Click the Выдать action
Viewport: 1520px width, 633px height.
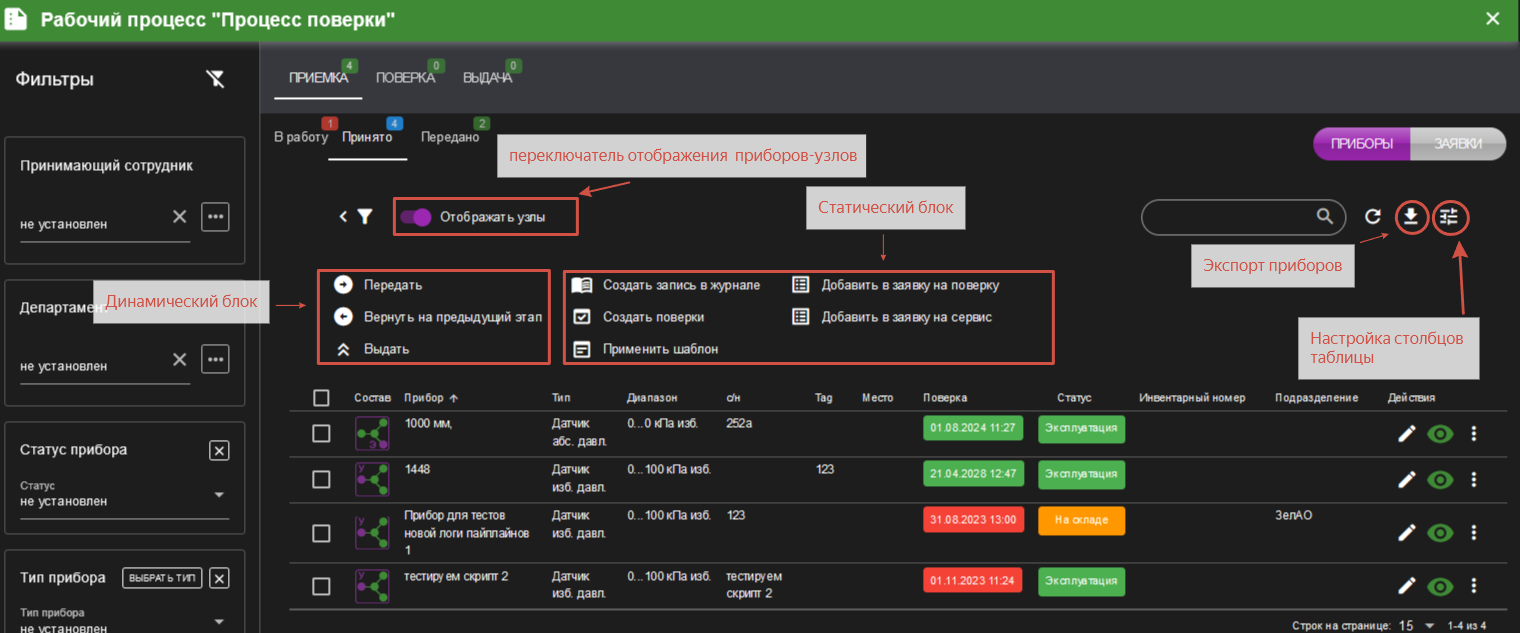372,349
